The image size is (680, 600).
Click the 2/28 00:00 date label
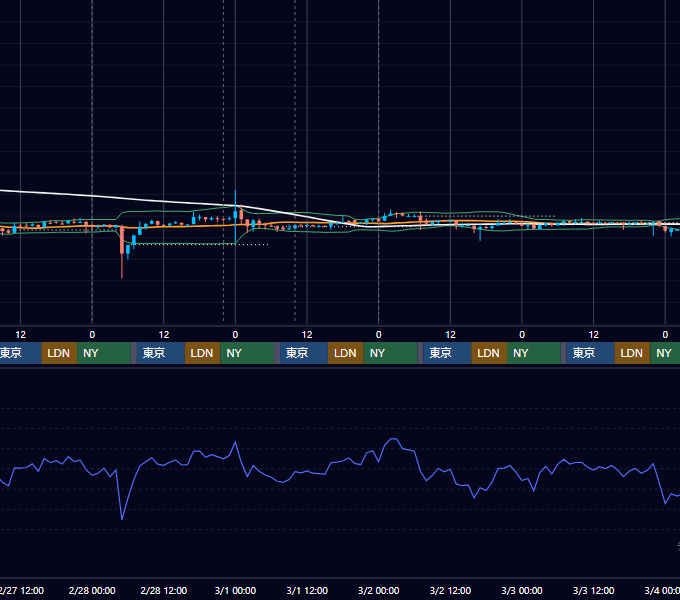click(92, 590)
